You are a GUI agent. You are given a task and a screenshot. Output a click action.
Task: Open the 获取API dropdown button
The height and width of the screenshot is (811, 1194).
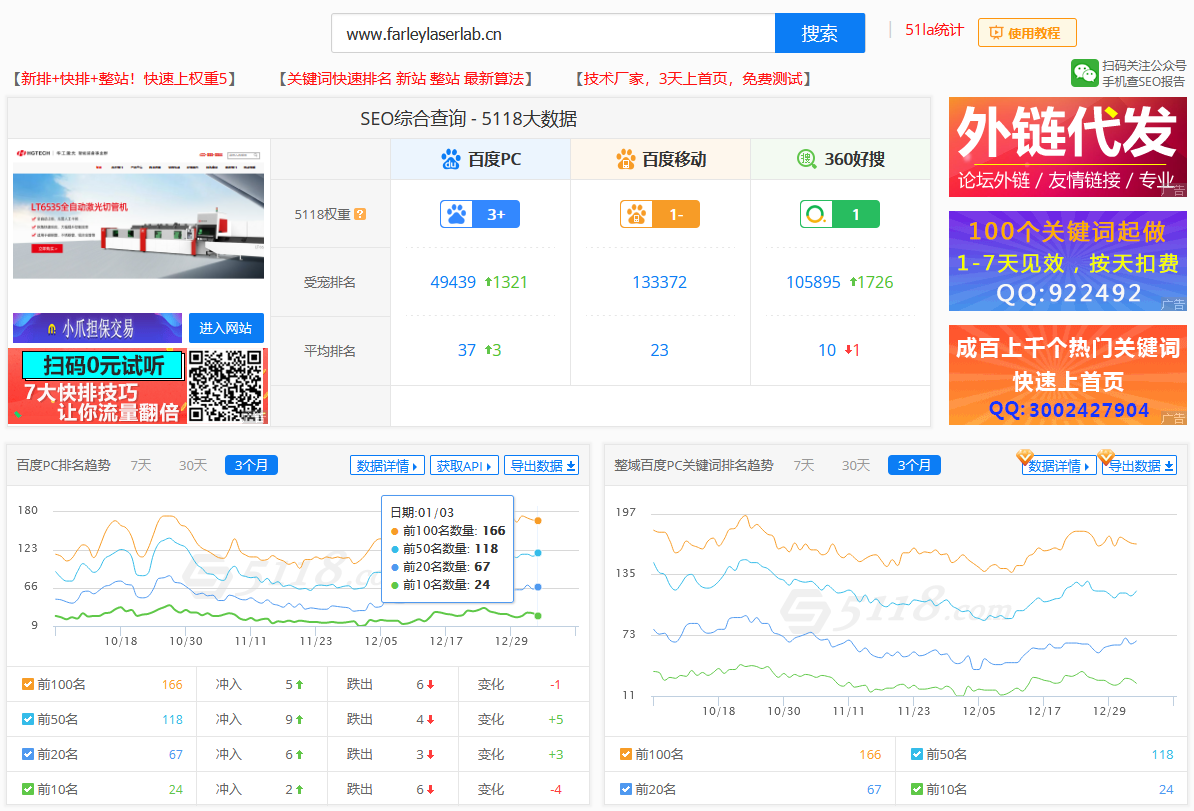point(464,466)
